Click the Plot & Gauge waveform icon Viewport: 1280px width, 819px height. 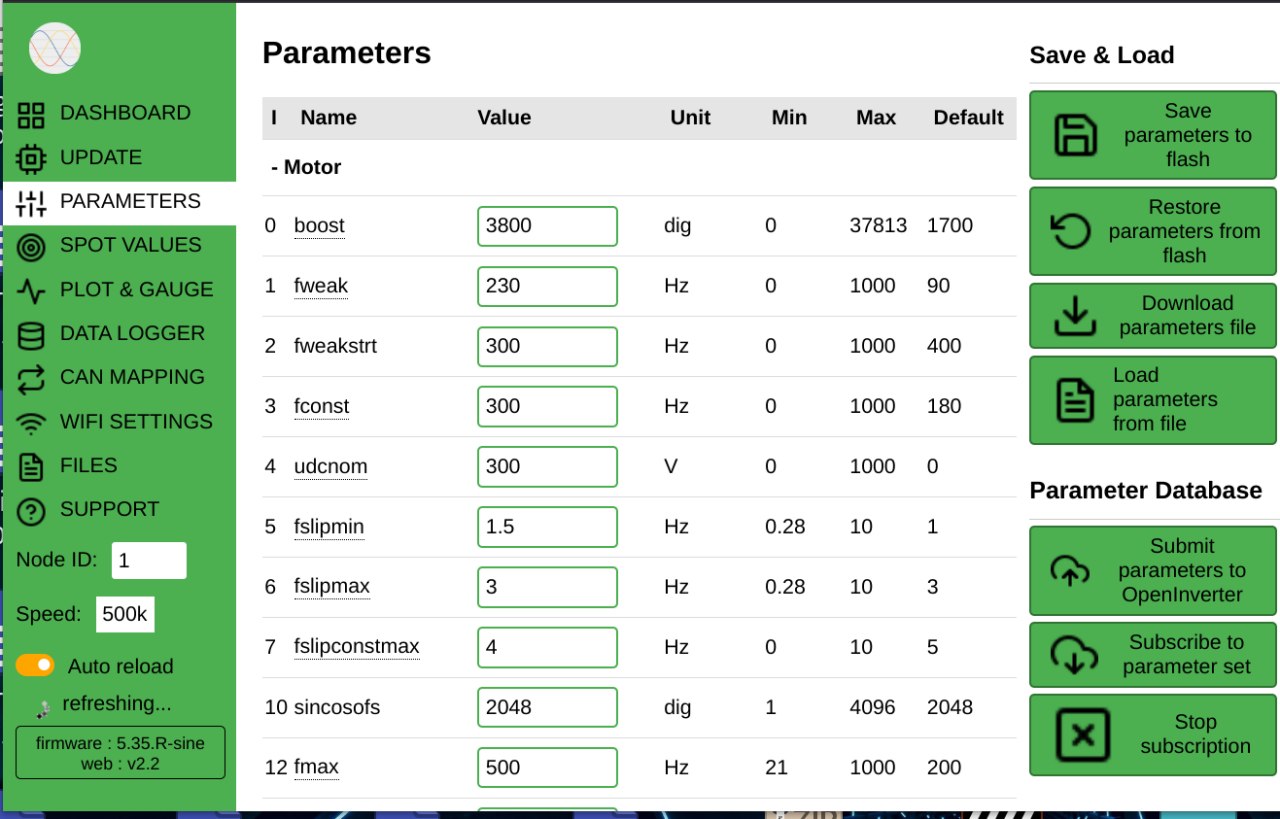[x=32, y=290]
